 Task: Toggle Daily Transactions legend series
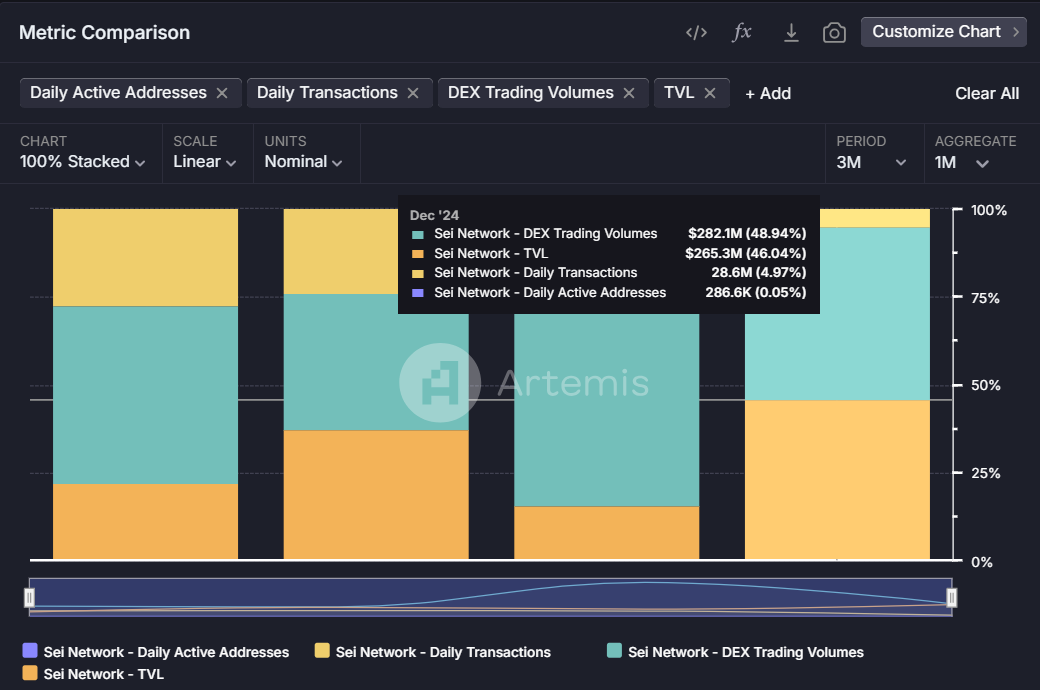(x=432, y=652)
